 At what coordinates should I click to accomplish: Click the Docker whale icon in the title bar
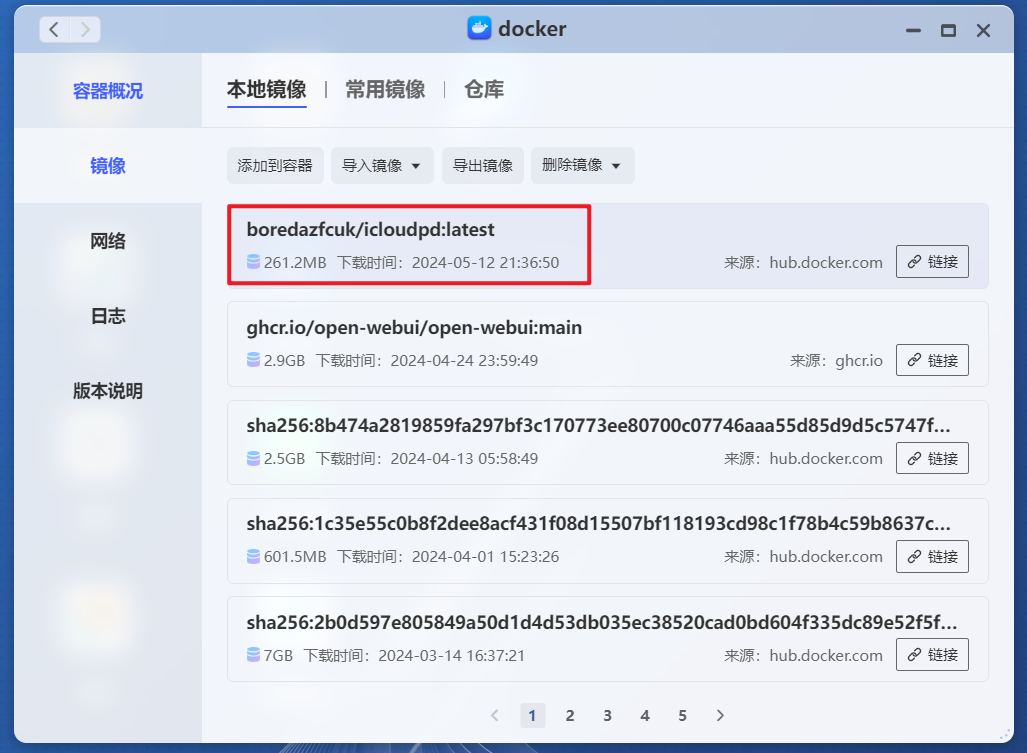pos(480,29)
